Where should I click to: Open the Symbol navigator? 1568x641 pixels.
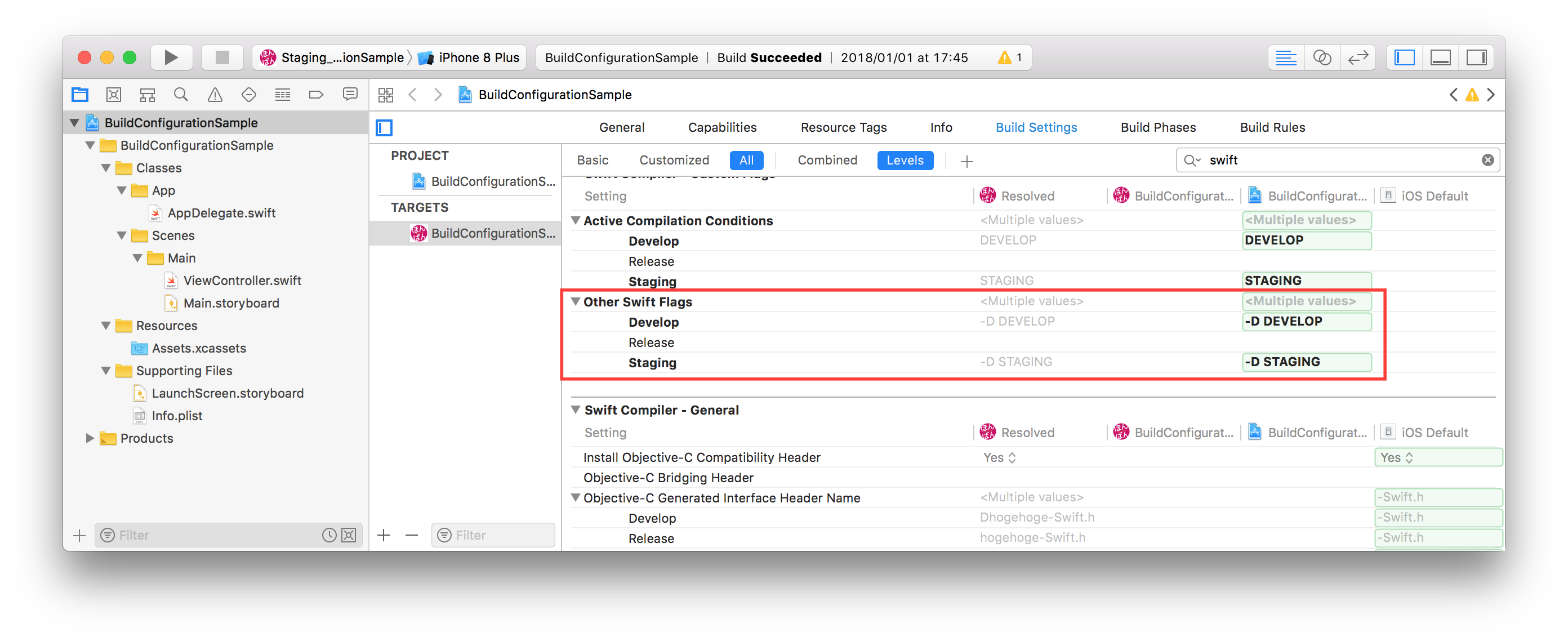146,95
